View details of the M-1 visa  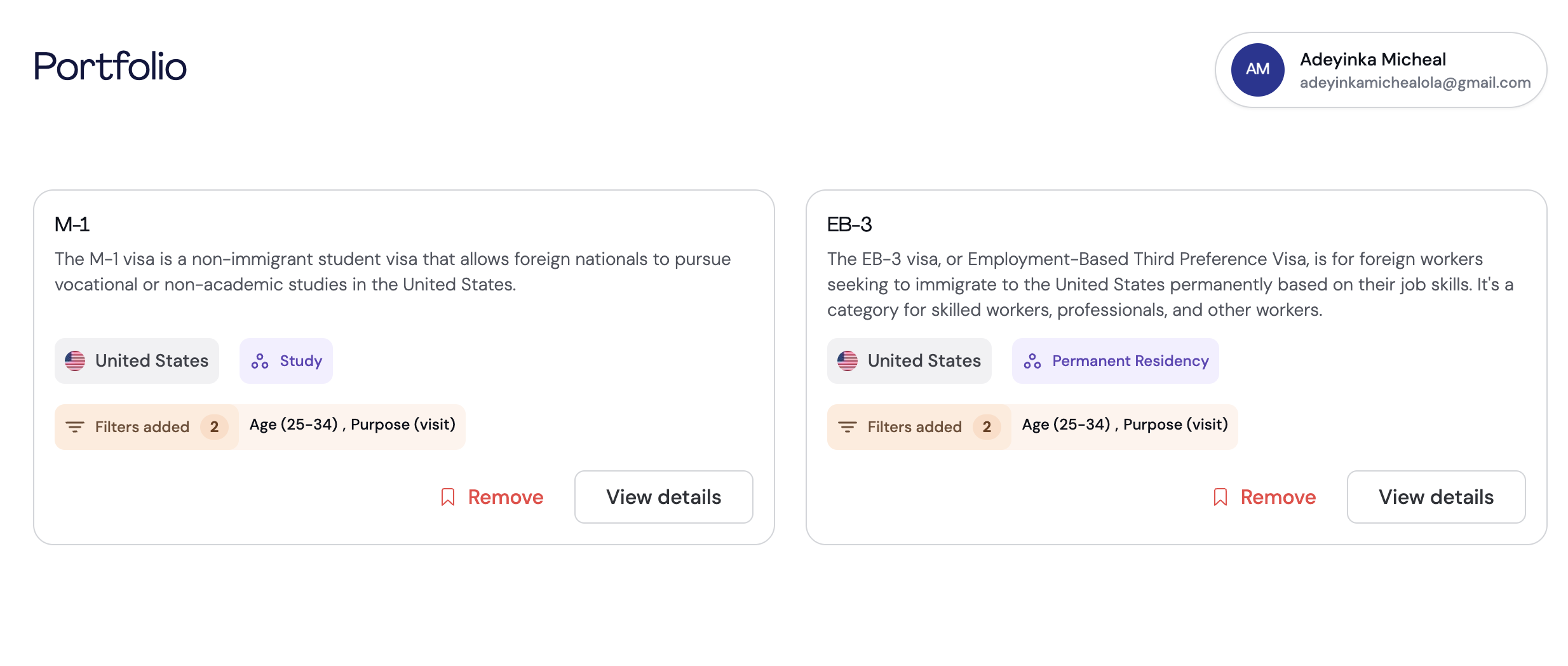click(663, 497)
